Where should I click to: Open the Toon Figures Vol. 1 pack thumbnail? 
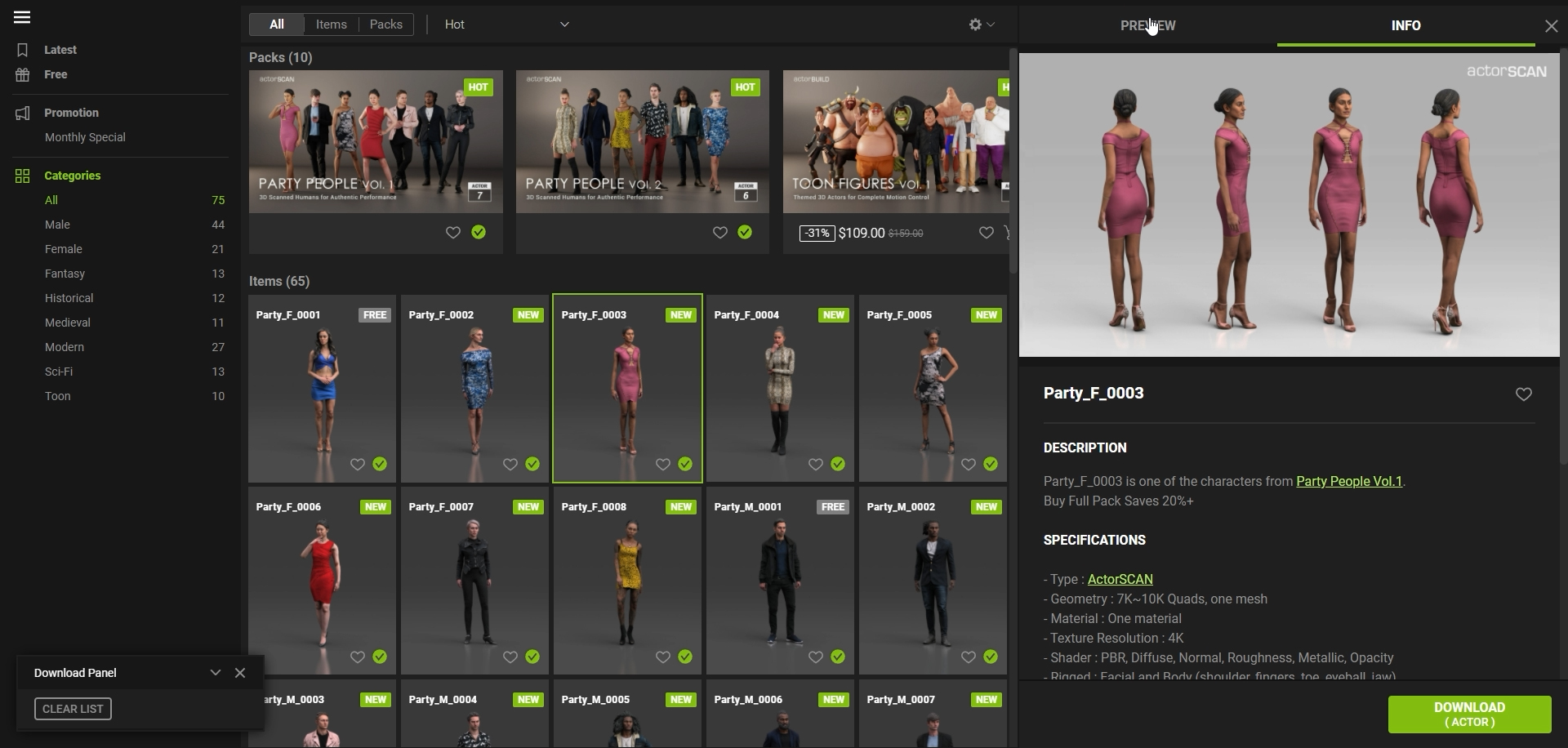pyautogui.click(x=896, y=142)
